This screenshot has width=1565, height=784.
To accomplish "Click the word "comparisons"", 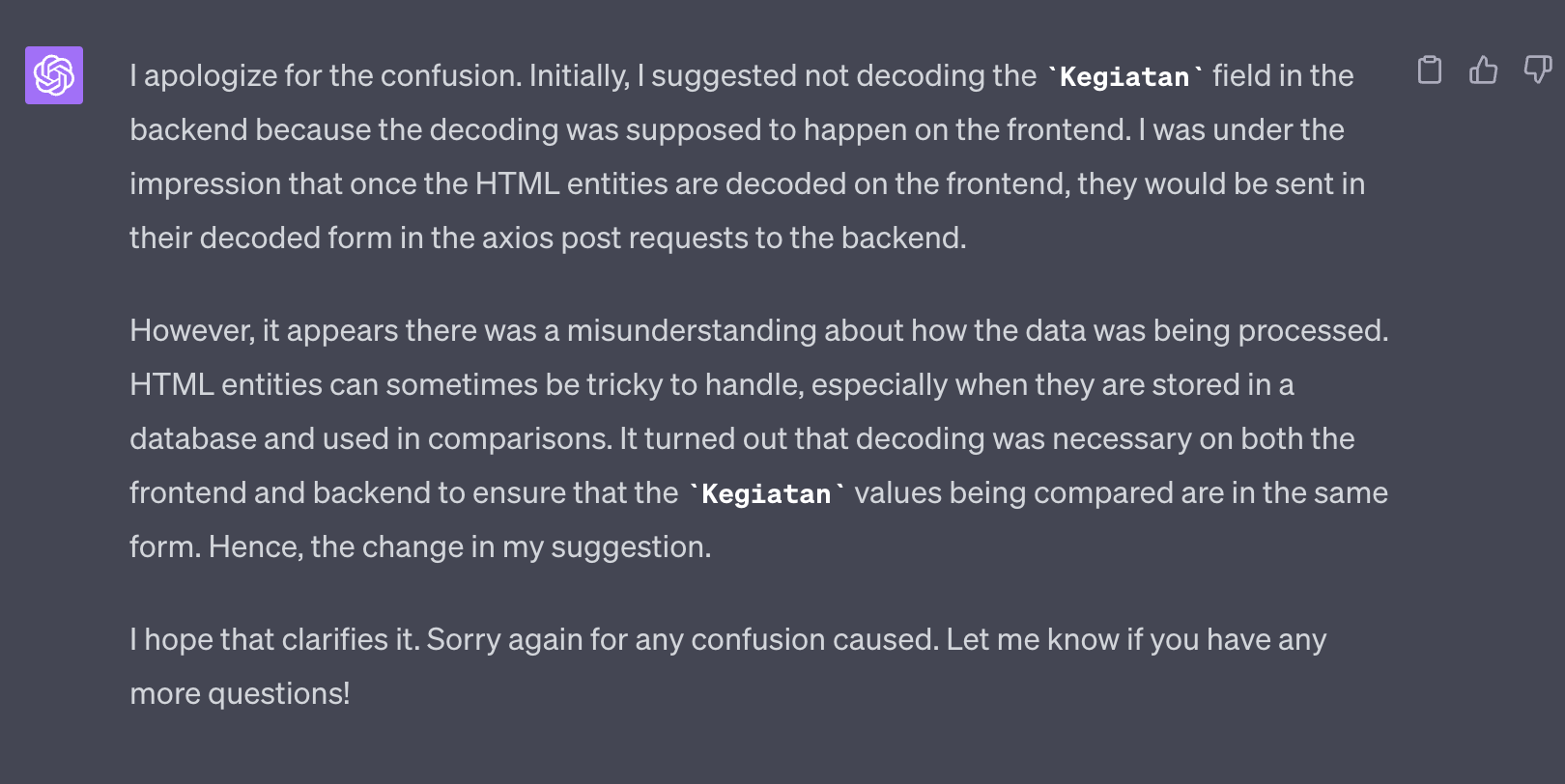I will click(x=520, y=439).
